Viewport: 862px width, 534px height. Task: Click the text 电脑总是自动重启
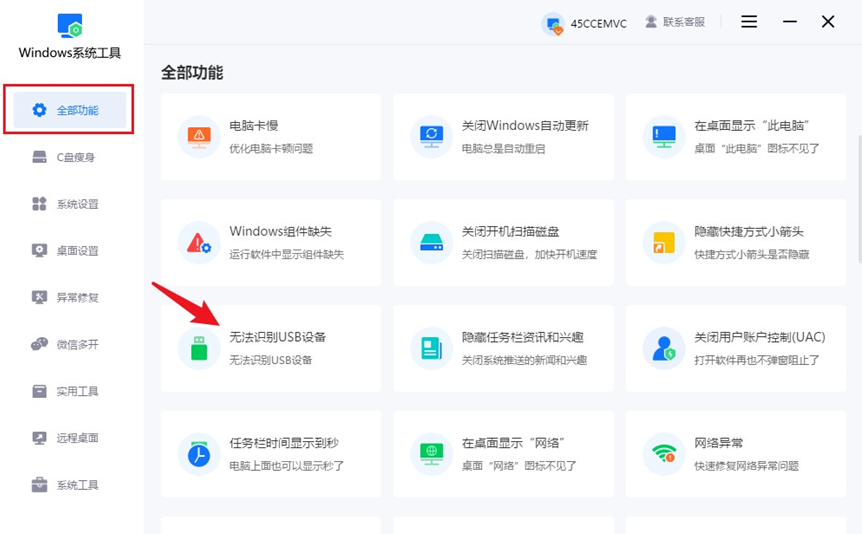click(x=504, y=148)
